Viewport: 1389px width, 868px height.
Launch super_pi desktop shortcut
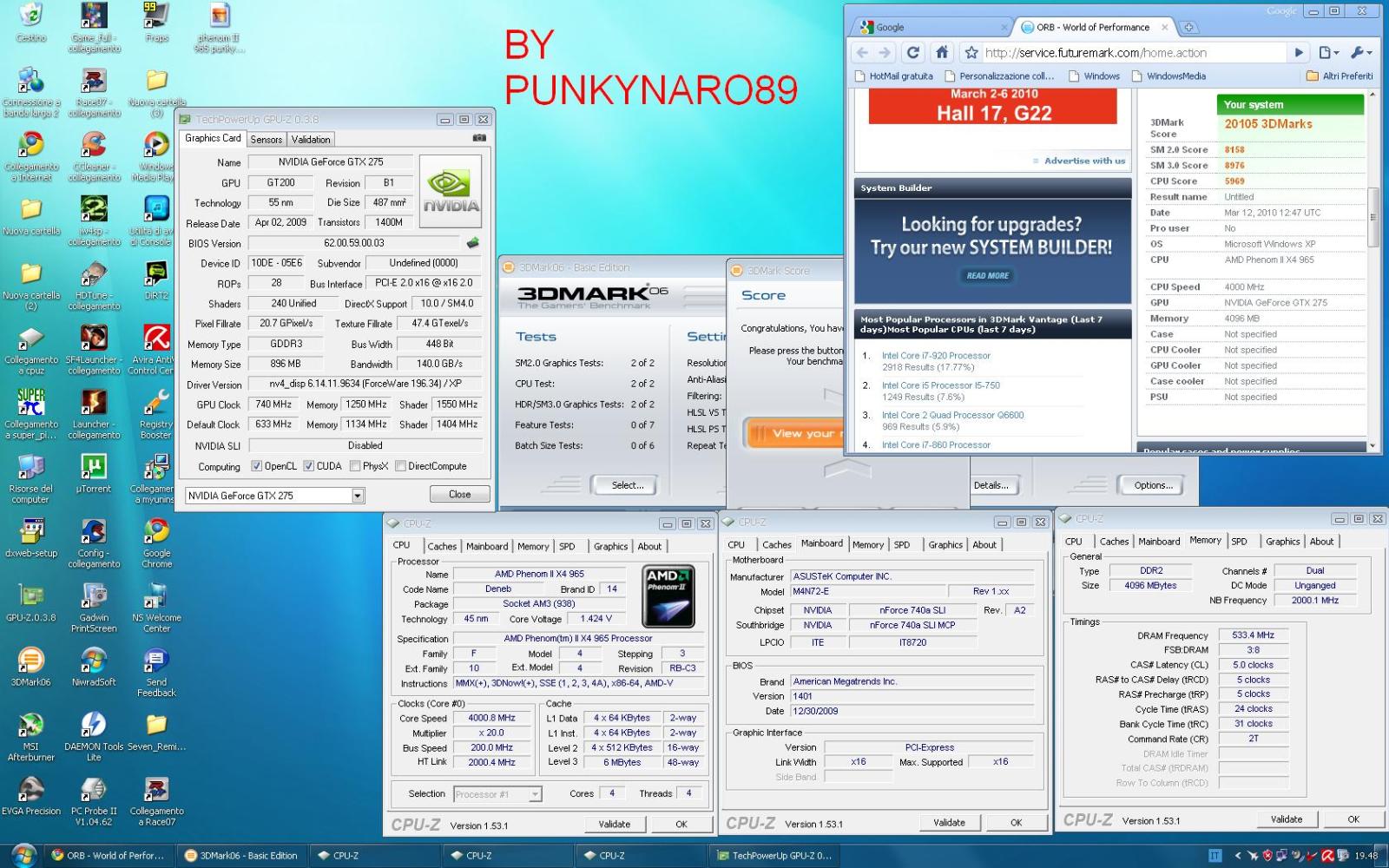[x=31, y=413]
